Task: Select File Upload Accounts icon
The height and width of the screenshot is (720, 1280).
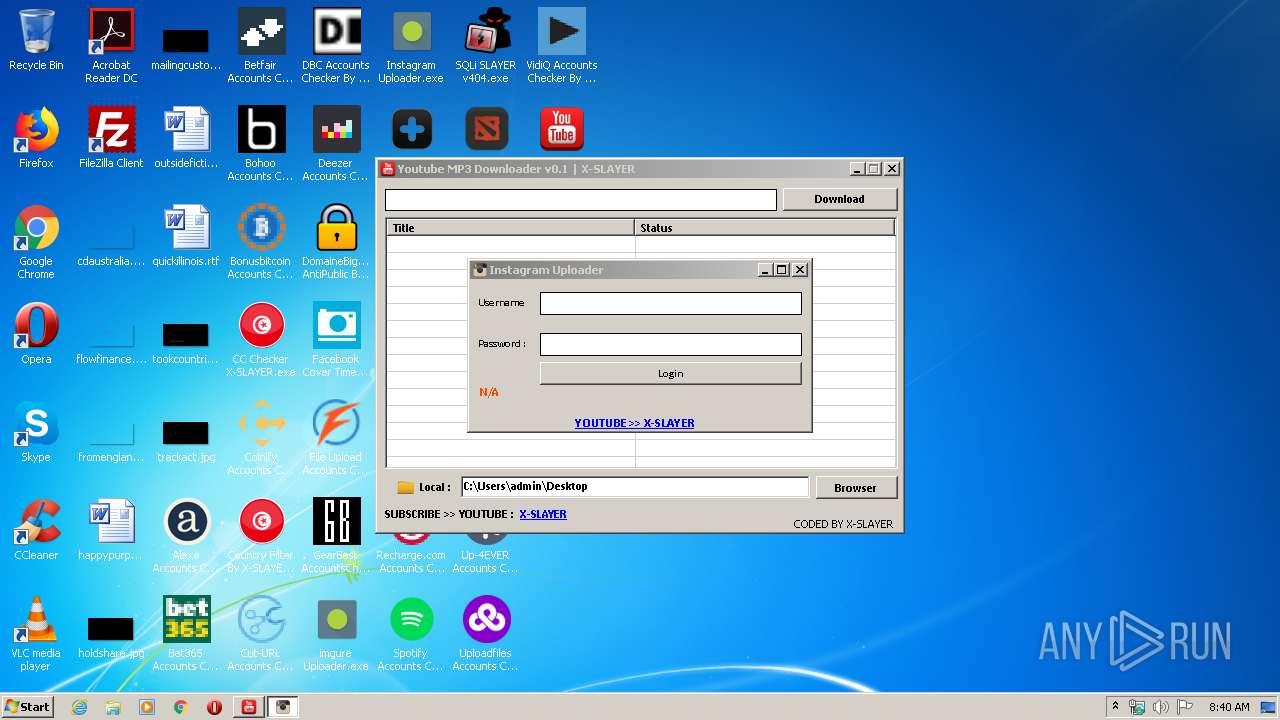Action: (x=336, y=438)
